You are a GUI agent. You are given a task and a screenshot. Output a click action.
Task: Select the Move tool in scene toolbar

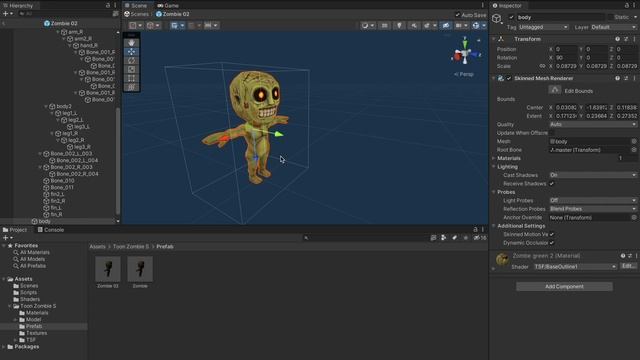(131, 52)
